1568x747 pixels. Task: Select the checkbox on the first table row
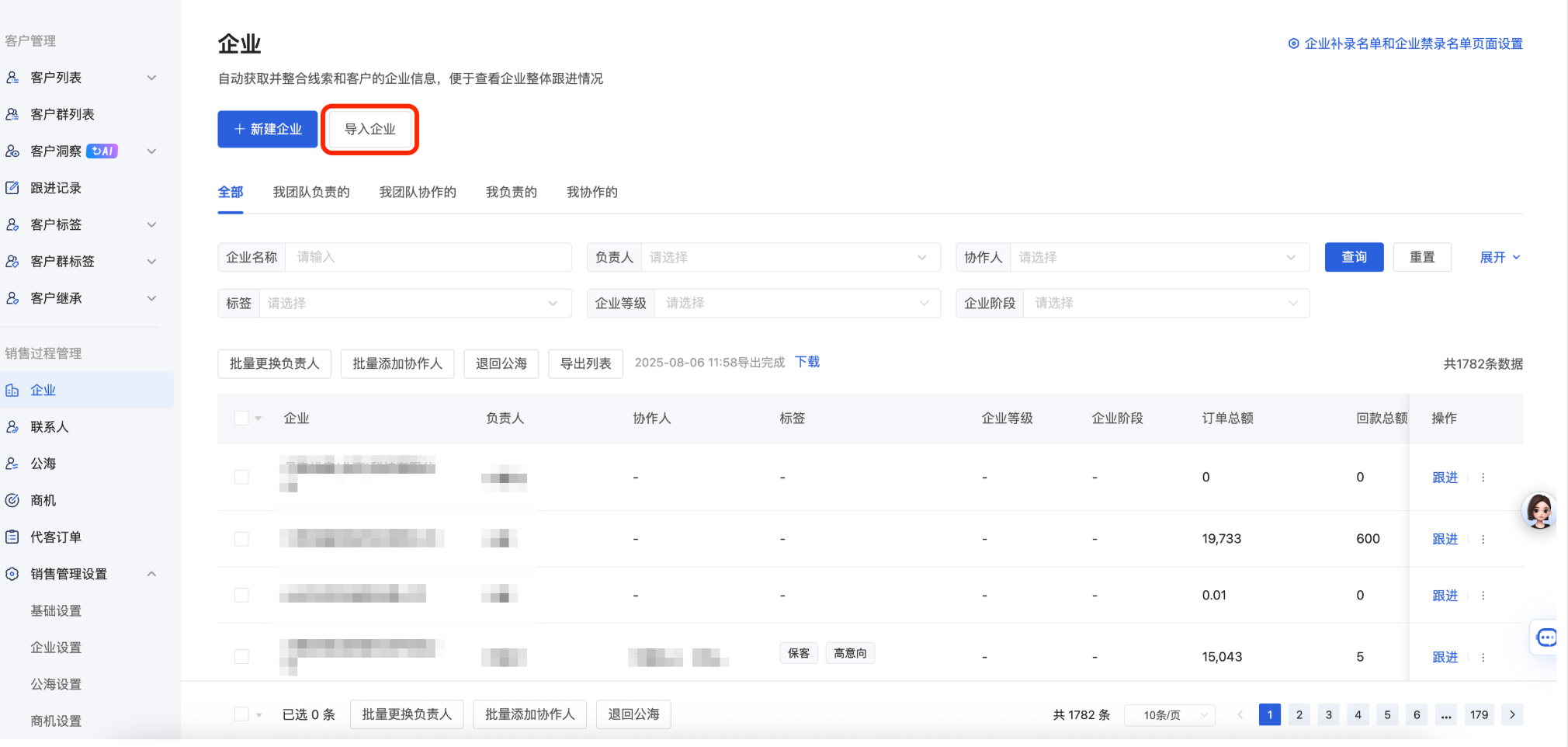[241, 477]
